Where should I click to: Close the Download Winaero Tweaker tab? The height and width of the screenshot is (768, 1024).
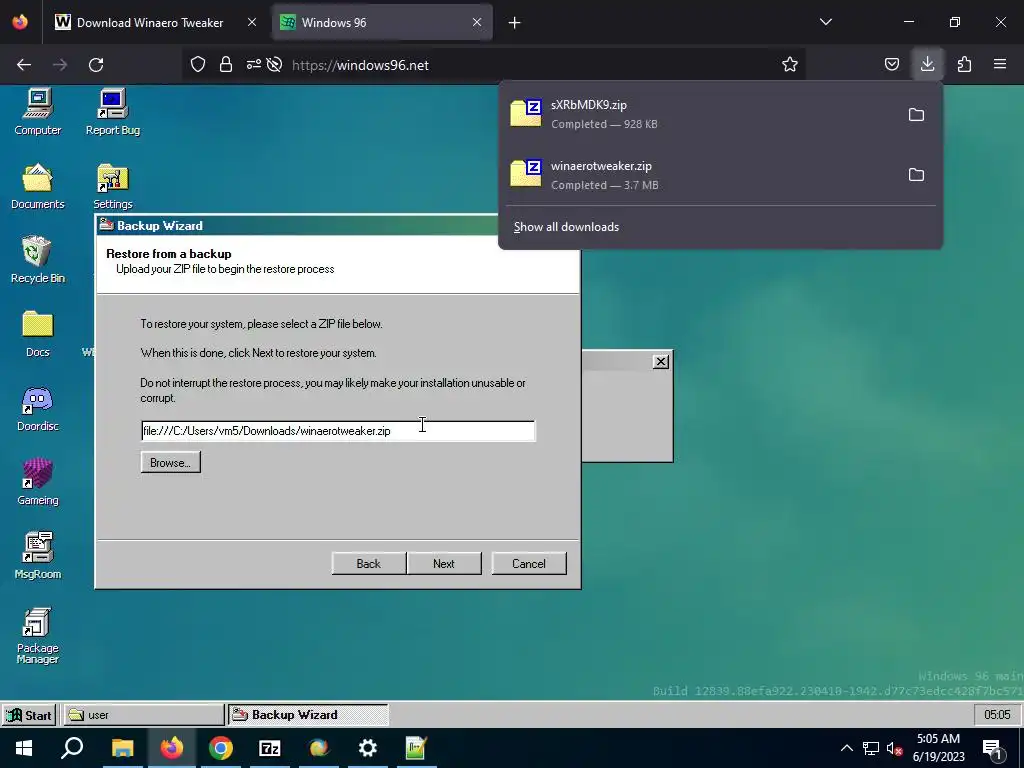(x=251, y=22)
